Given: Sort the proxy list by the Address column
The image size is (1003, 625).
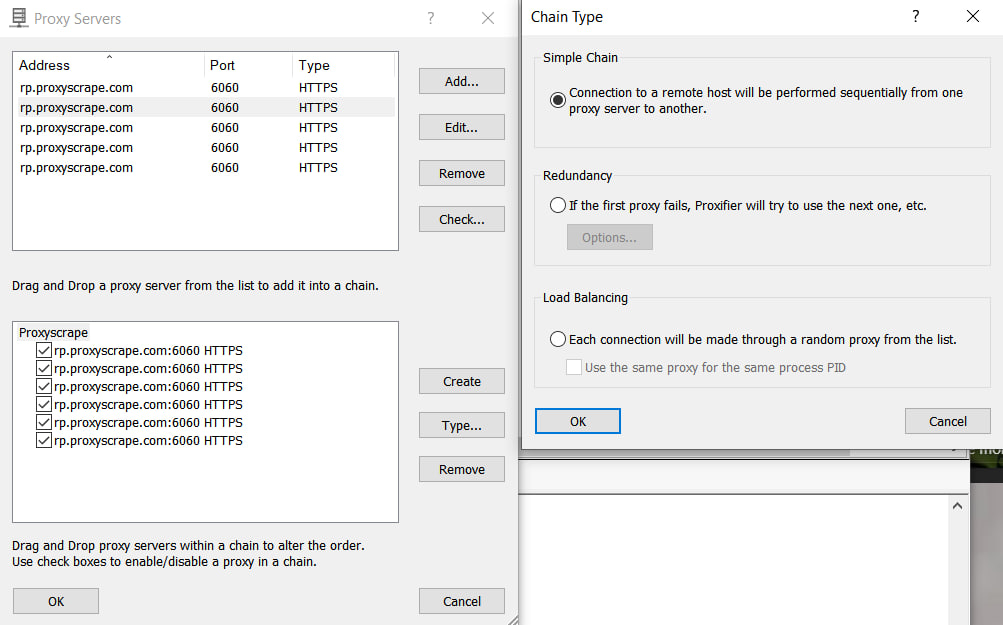Looking at the screenshot, I should pos(44,65).
